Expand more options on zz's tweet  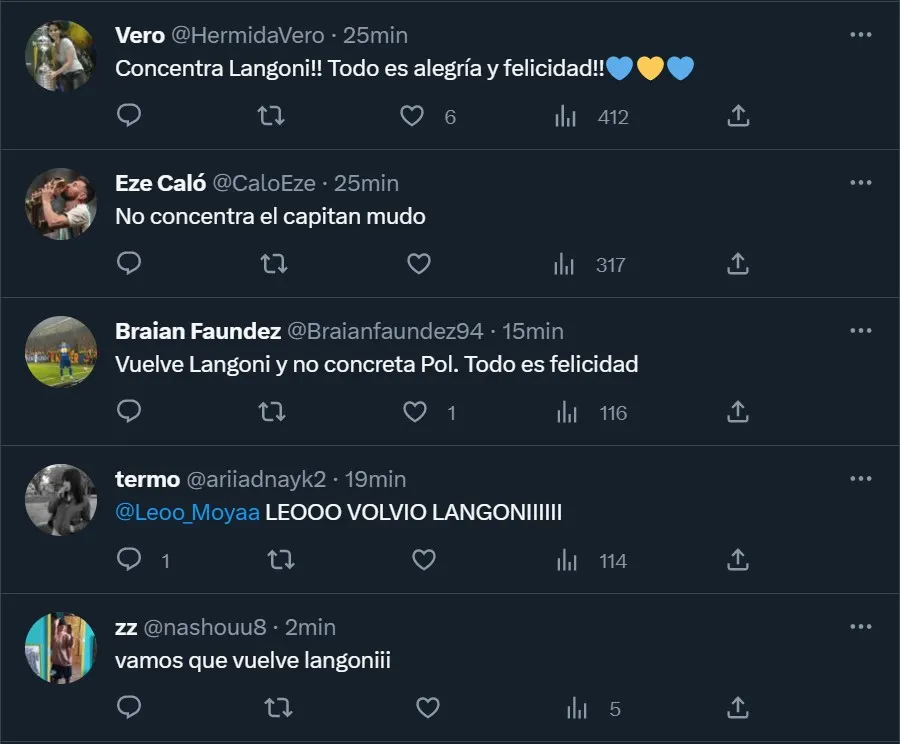coord(860,627)
